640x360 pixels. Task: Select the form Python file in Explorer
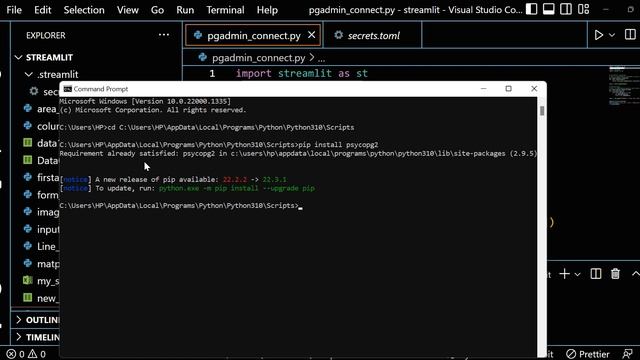pos(41,195)
